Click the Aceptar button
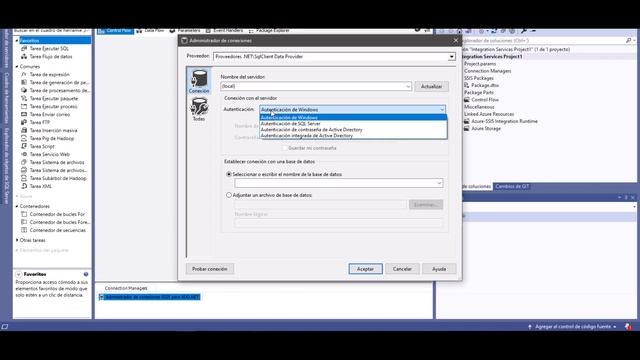Screen dimensions: 640x360 (x=365, y=269)
